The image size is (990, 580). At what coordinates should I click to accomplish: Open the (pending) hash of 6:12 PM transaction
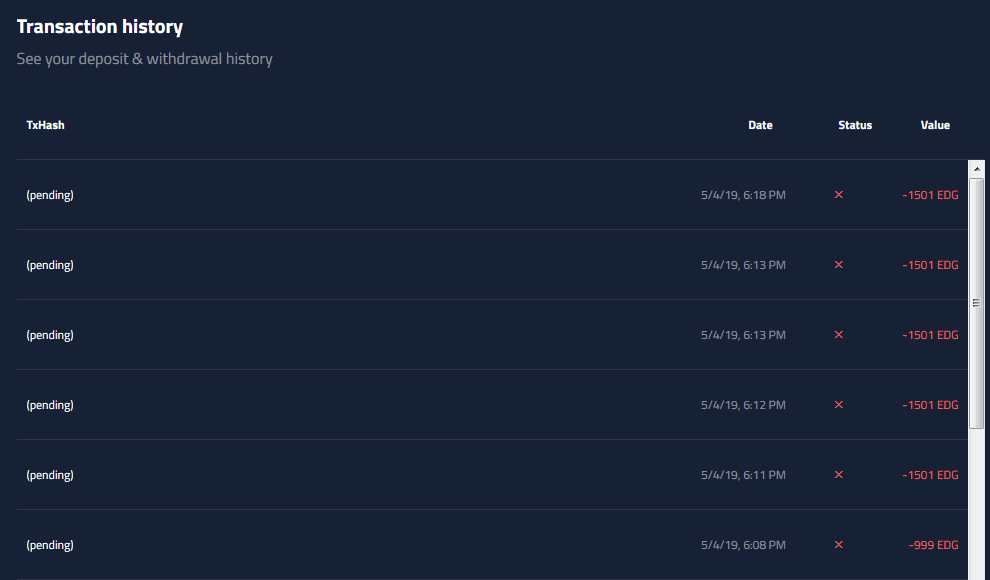[x=50, y=405]
